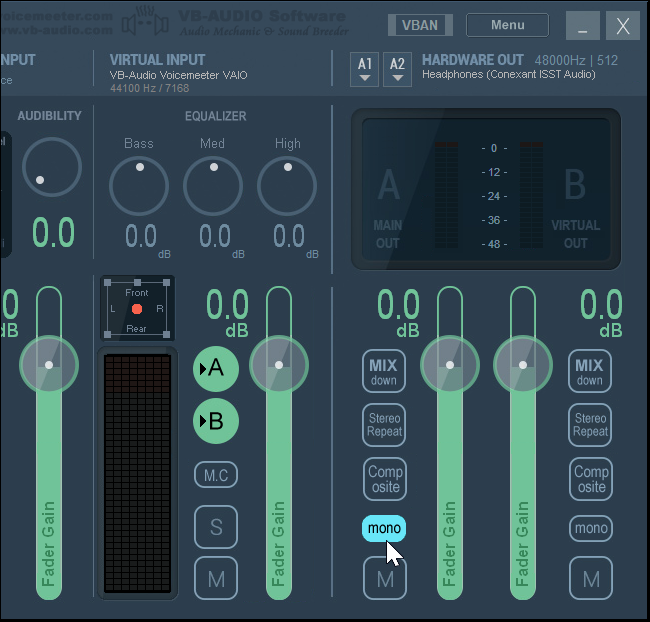
Task: Select Stereo Repeat on bus A
Action: pos(384,425)
